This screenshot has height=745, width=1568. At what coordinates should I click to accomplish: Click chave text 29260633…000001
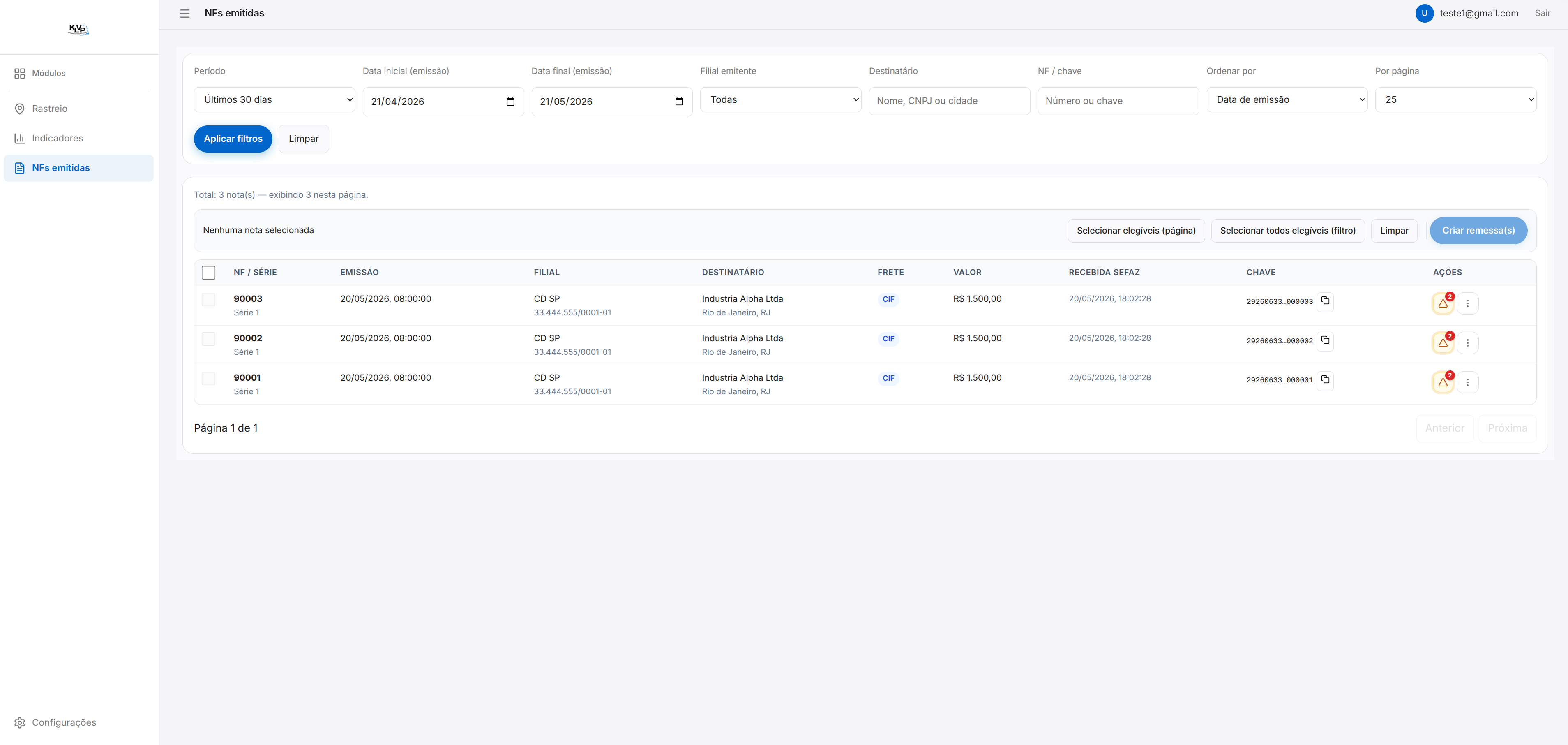tap(1279, 380)
